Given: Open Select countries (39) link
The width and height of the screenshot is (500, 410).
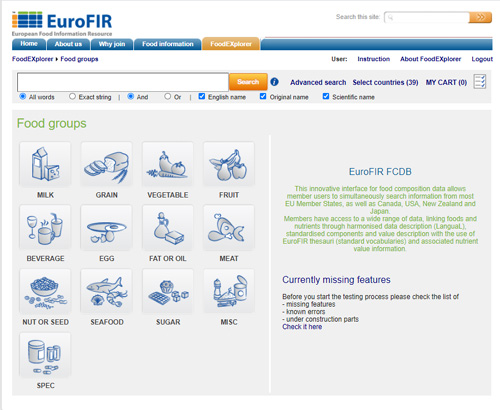Looking at the screenshot, I should 385,82.
